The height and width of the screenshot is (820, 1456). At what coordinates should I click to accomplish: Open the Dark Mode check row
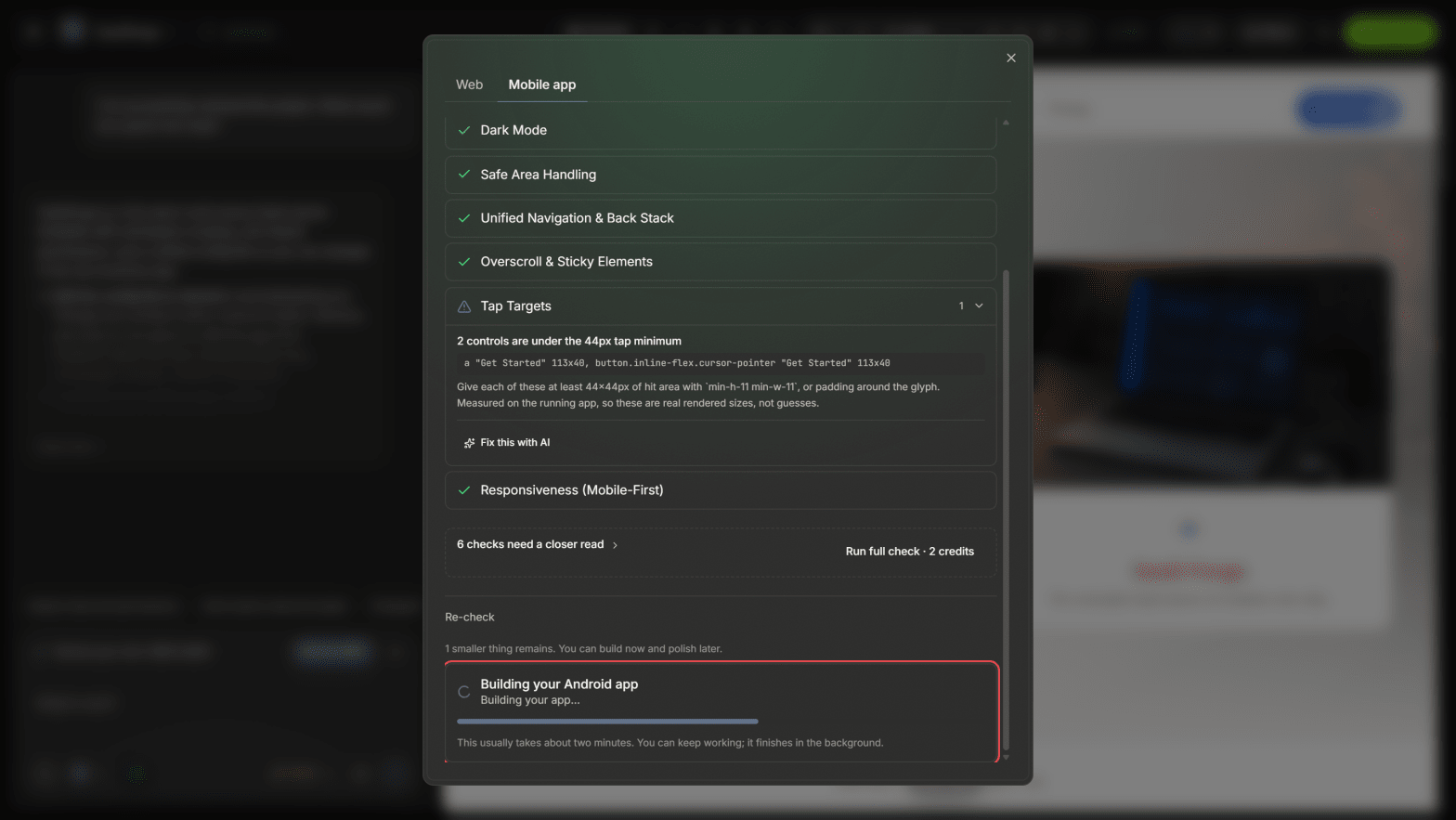721,131
